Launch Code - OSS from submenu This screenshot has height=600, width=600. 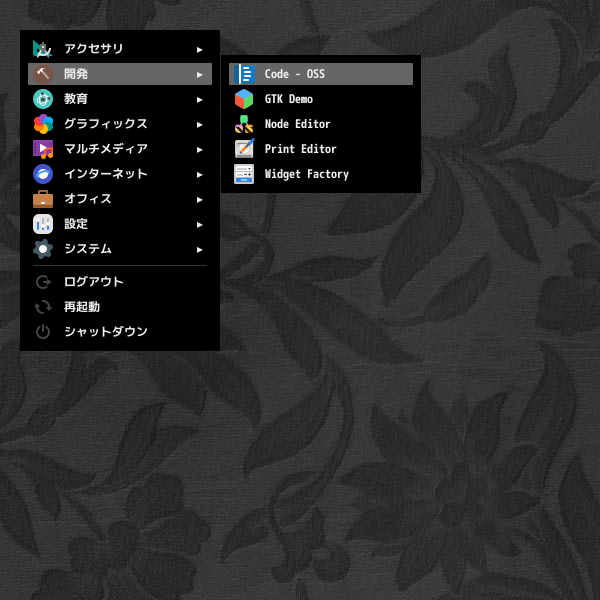(x=321, y=74)
